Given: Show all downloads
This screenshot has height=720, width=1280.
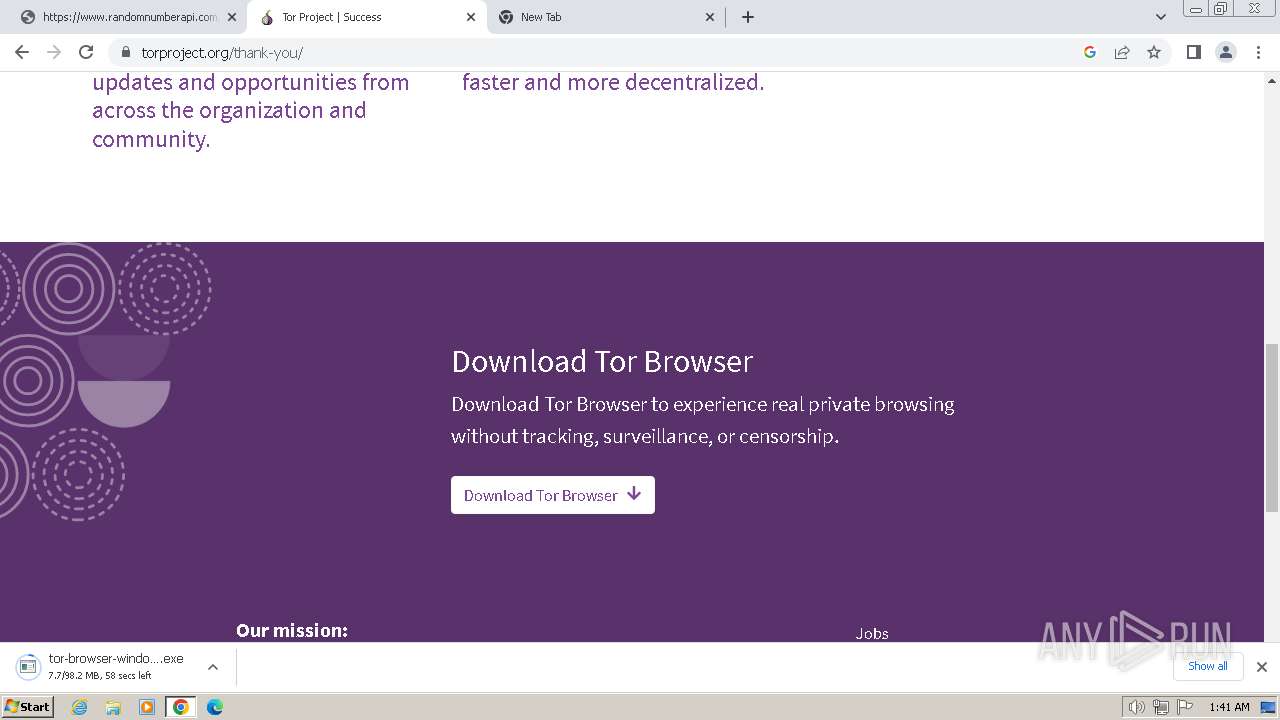Looking at the screenshot, I should pos(1208,666).
